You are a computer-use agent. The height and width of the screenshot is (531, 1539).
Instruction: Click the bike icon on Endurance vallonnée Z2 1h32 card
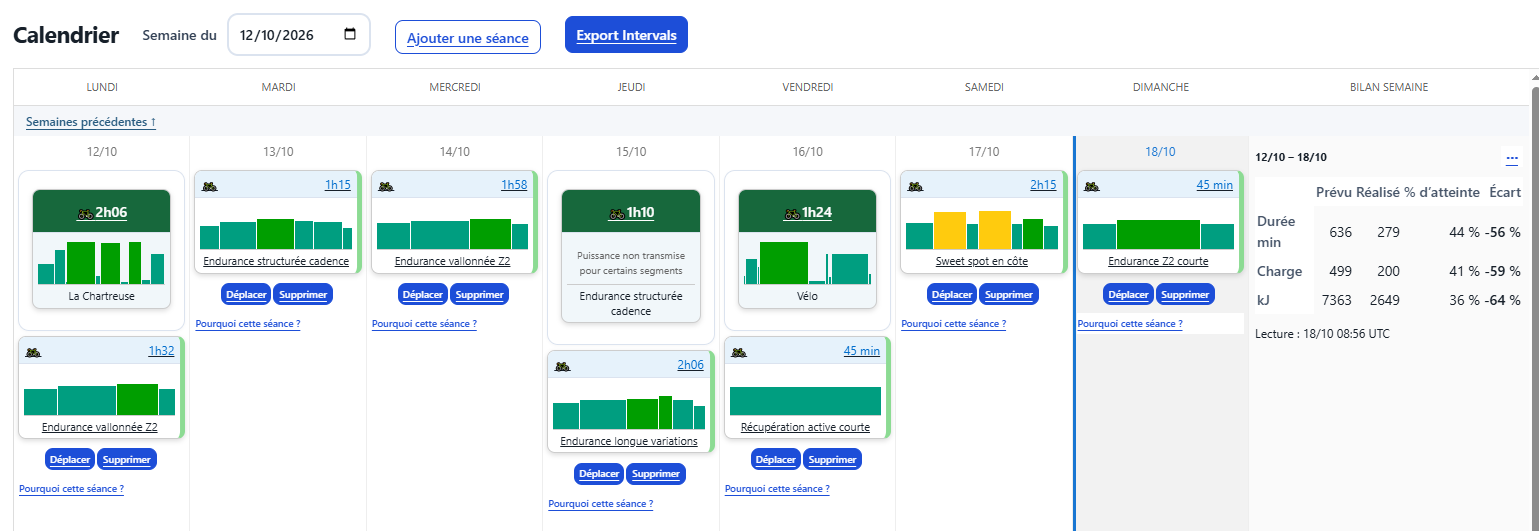(34, 351)
